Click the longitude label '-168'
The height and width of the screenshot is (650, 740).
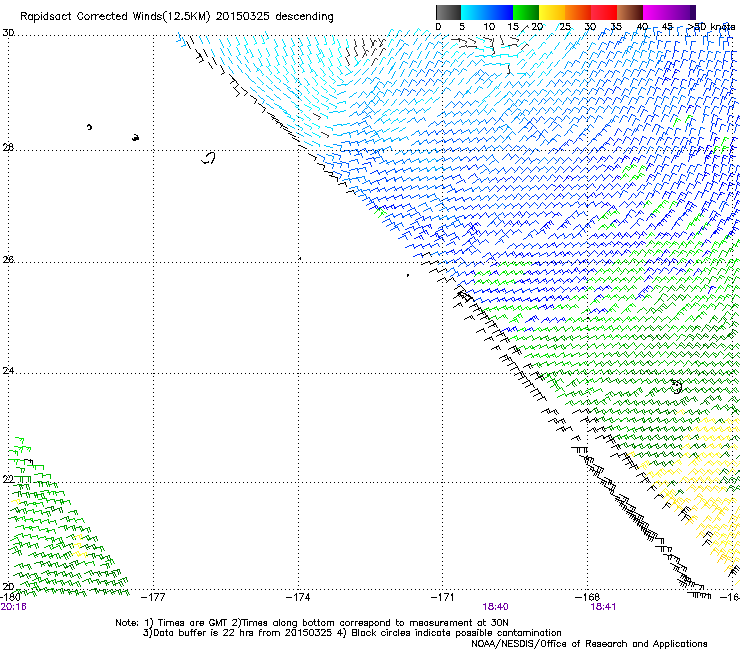(x=587, y=597)
